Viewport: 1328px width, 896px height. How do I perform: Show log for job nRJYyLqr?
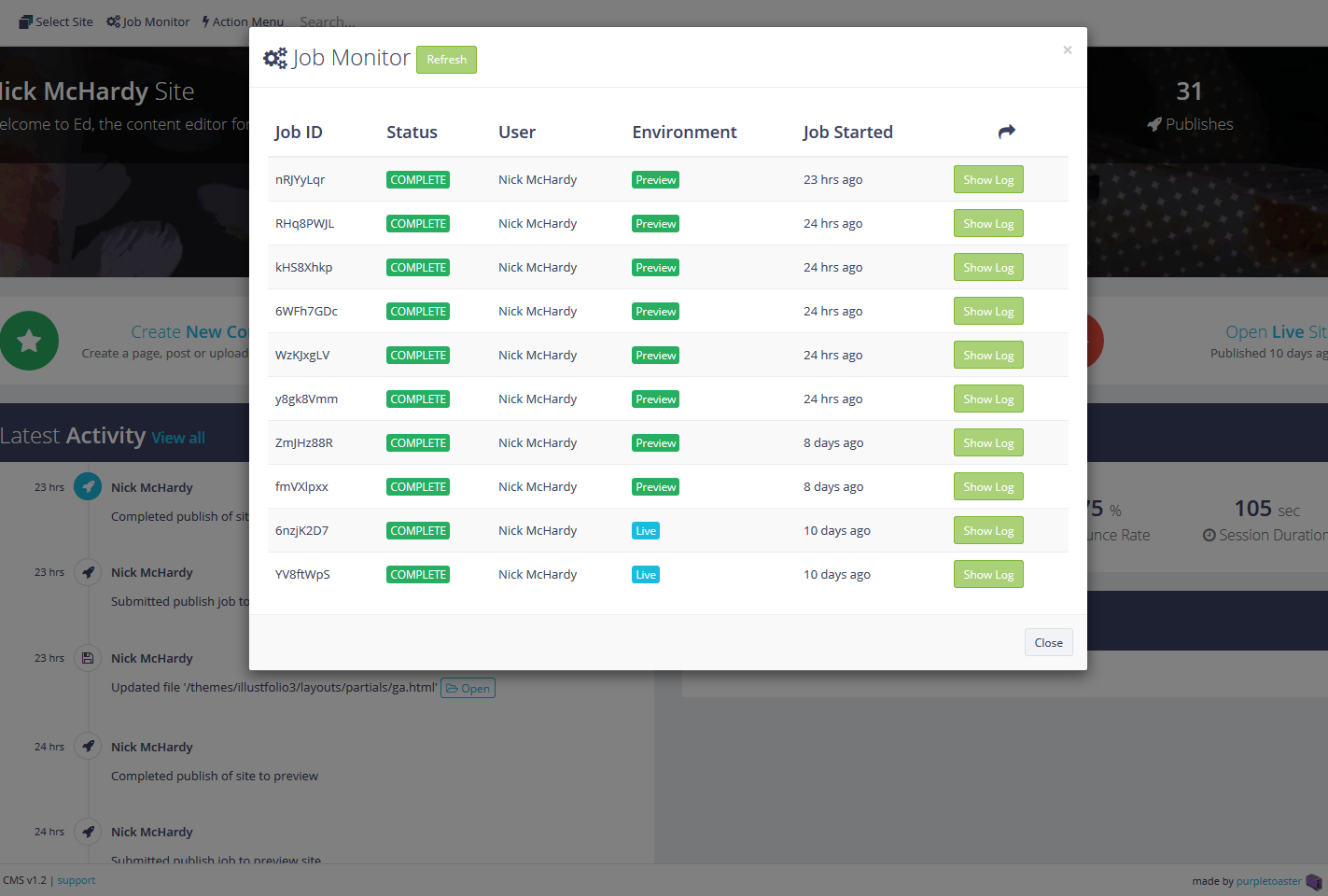pyautogui.click(x=988, y=180)
